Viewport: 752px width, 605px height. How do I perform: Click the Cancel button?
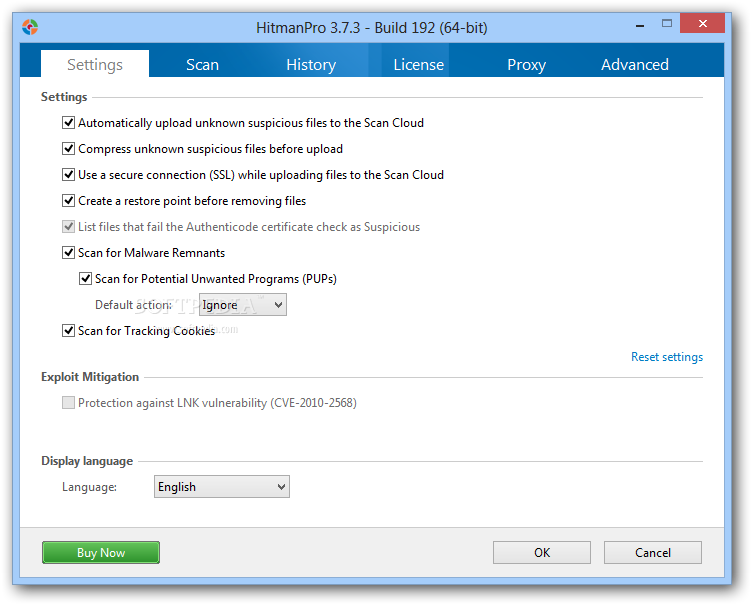653,553
